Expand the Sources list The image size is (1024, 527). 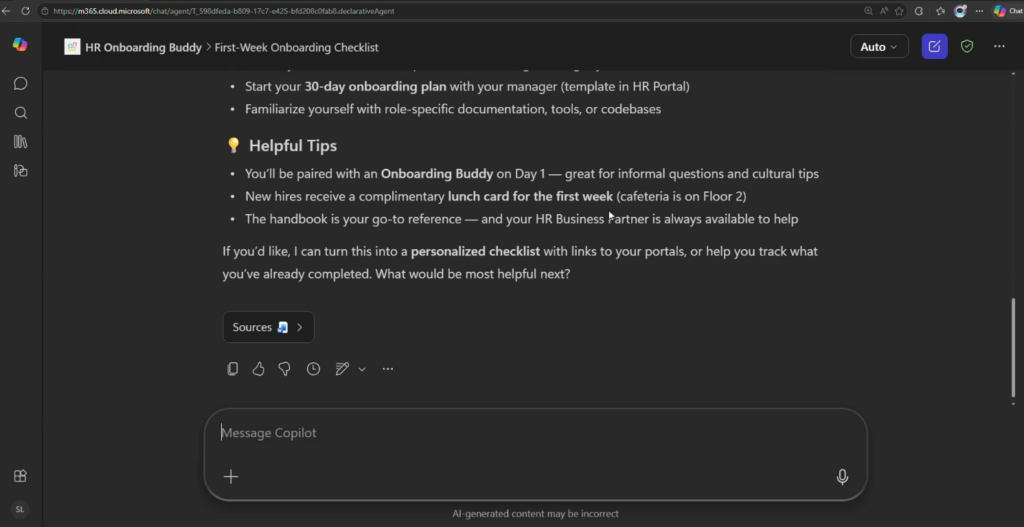click(x=268, y=327)
